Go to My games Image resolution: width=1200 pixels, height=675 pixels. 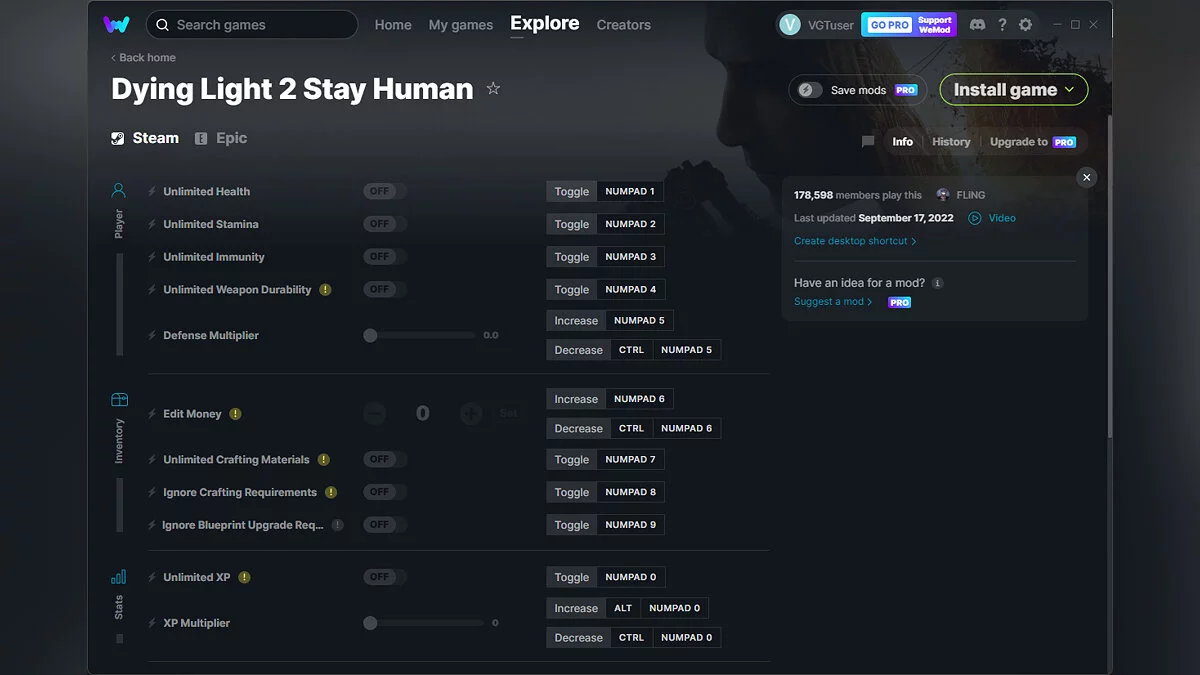[461, 24]
